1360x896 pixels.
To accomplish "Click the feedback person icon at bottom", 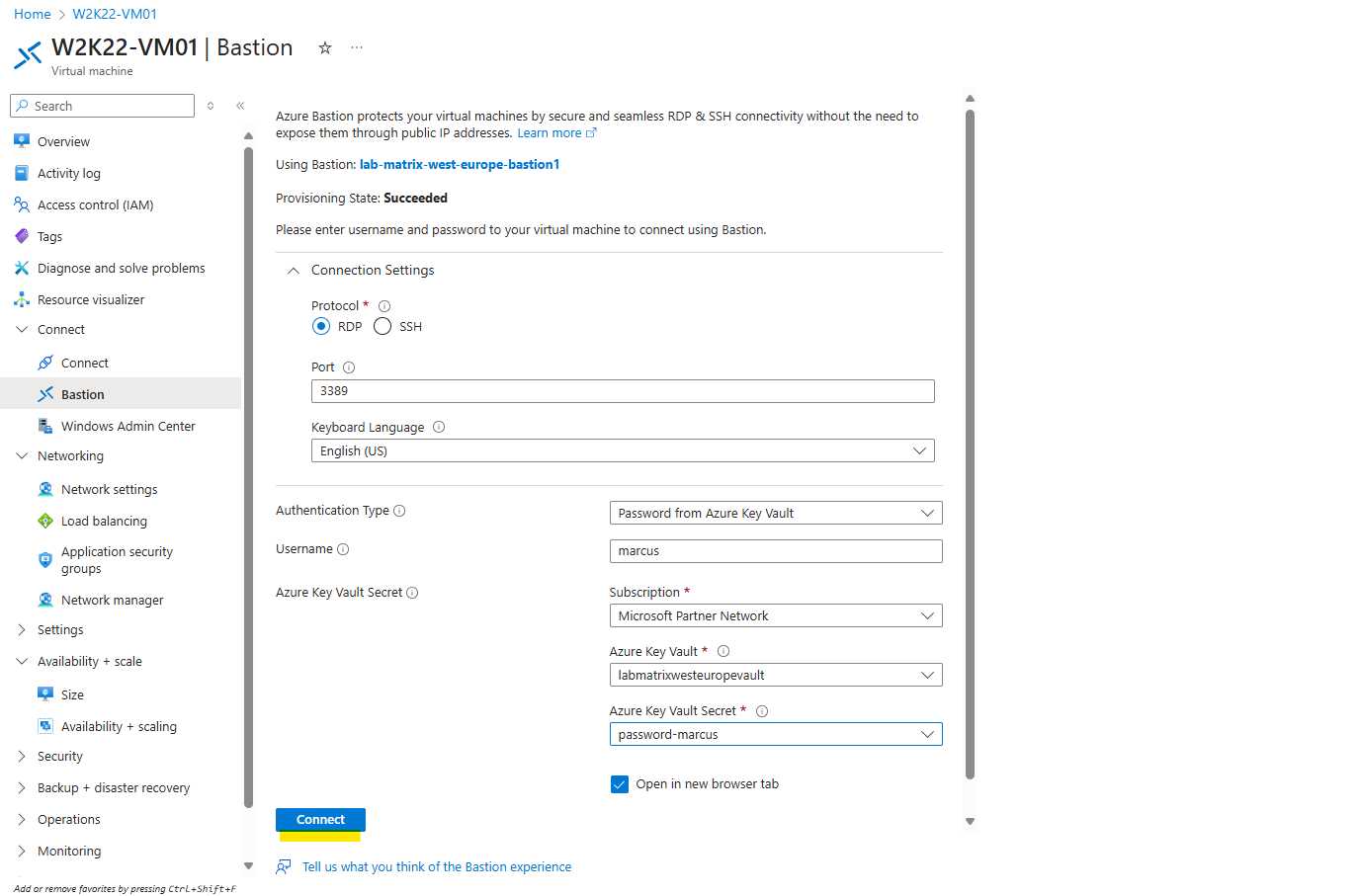I will (284, 866).
